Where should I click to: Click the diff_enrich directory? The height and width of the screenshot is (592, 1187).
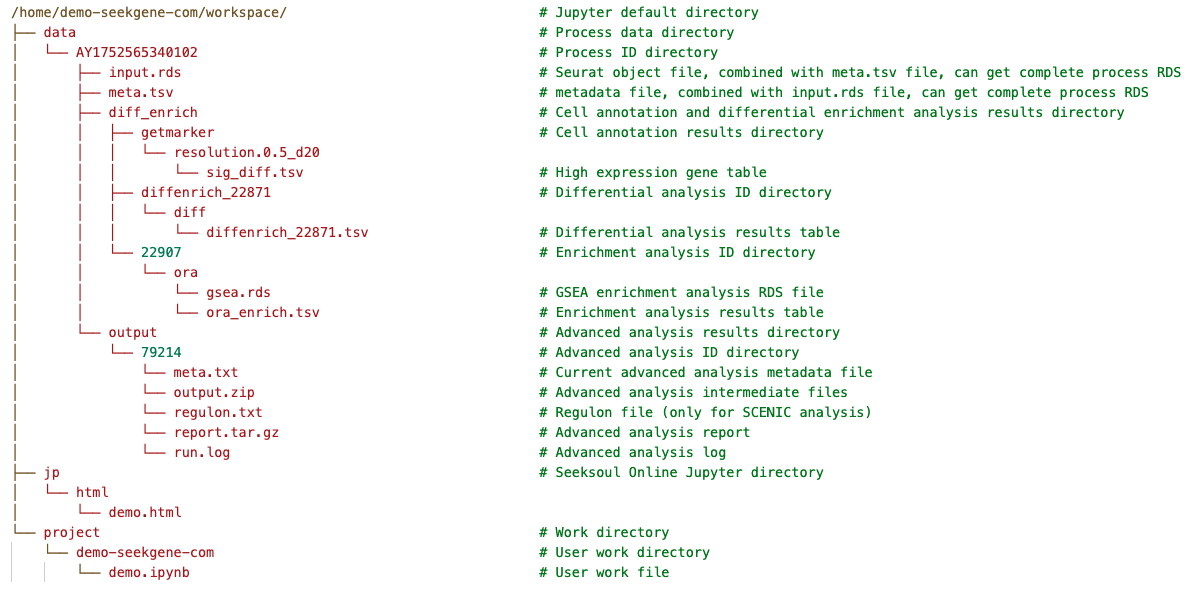click(x=153, y=113)
